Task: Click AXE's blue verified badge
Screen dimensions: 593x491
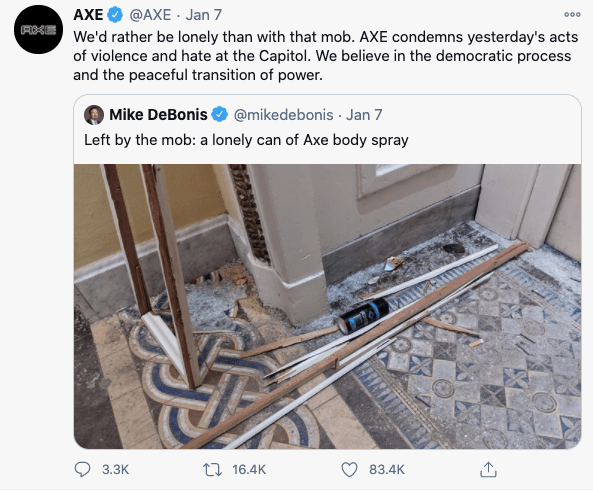Action: [115, 15]
